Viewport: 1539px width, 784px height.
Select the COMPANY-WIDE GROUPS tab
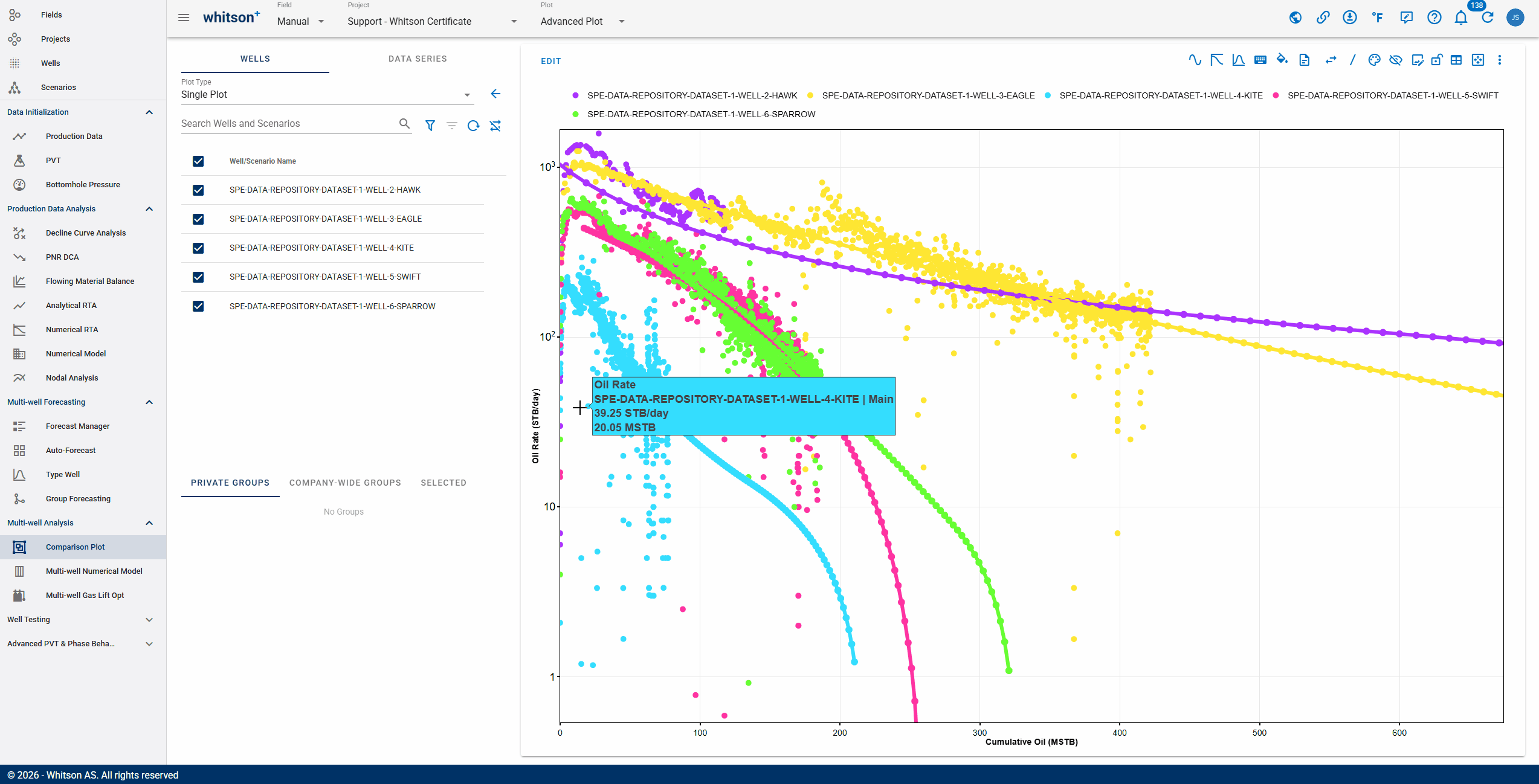[345, 483]
